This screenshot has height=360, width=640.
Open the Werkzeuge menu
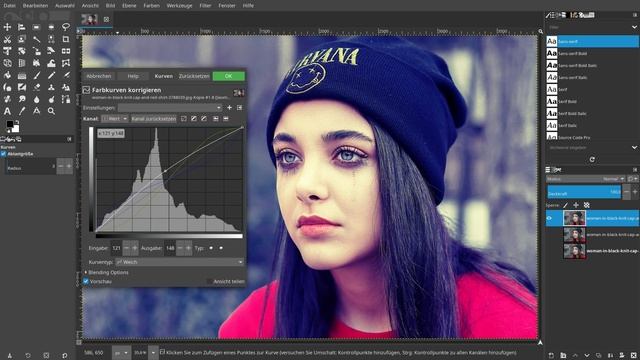(x=179, y=6)
